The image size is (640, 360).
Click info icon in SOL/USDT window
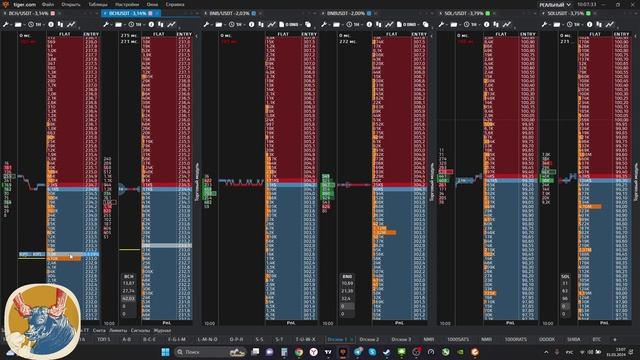point(487,24)
